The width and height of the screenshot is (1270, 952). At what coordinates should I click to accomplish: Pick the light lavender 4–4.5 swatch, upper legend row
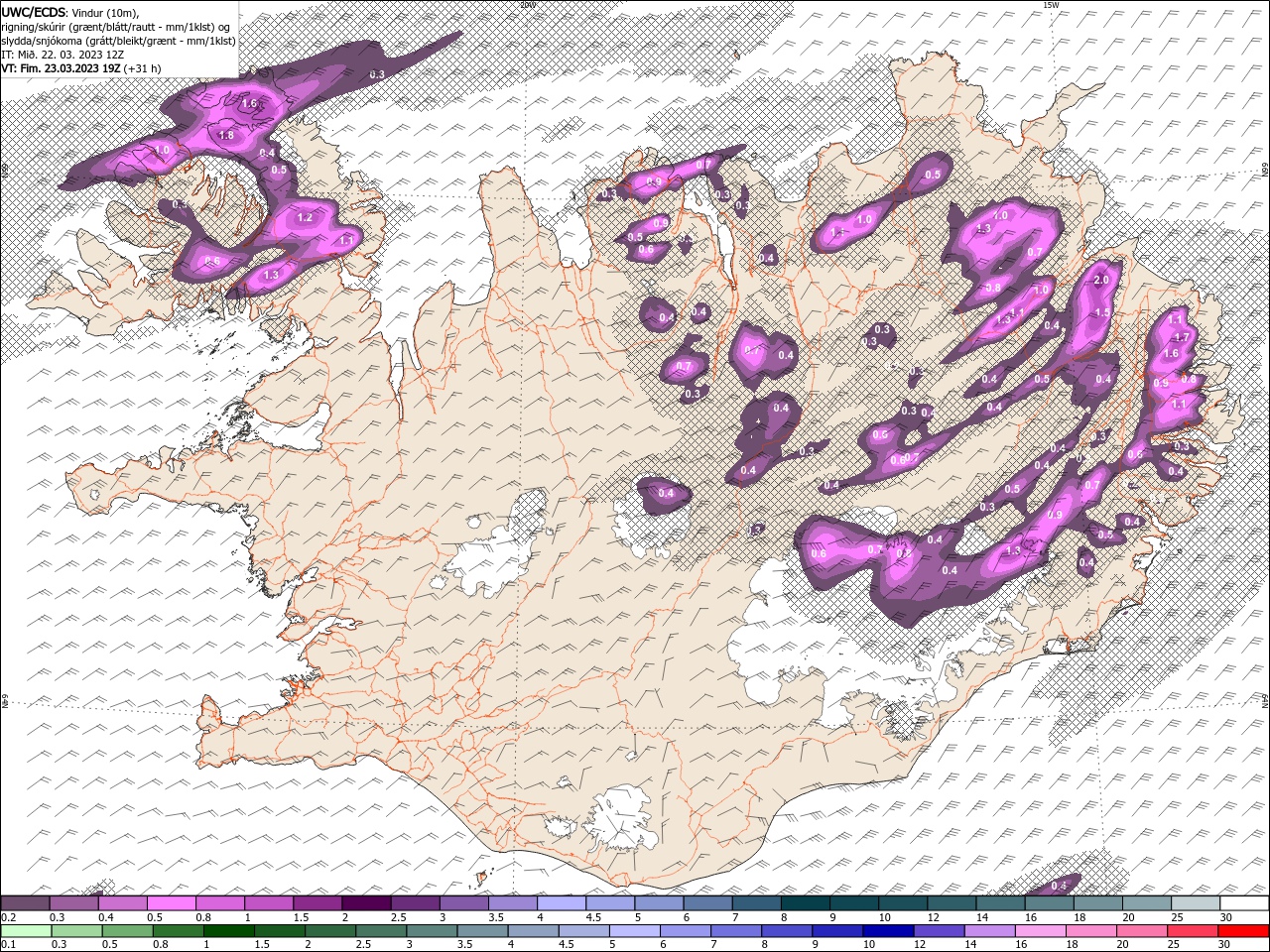[x=563, y=903]
